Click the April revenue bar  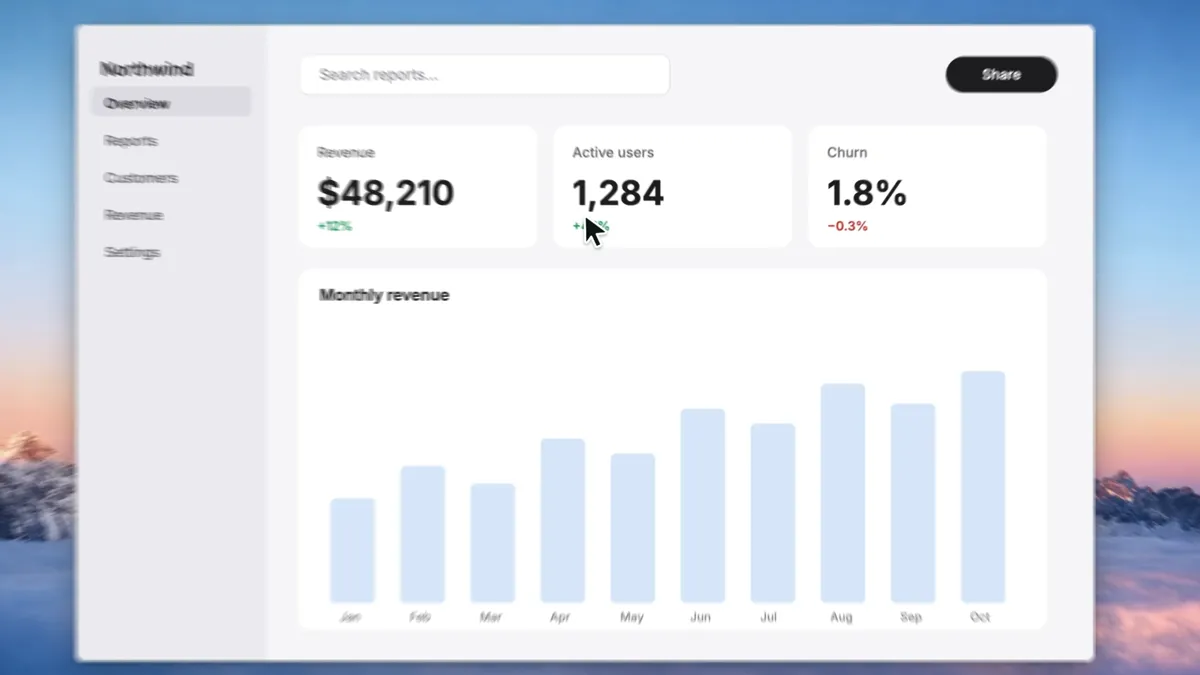[x=563, y=520]
